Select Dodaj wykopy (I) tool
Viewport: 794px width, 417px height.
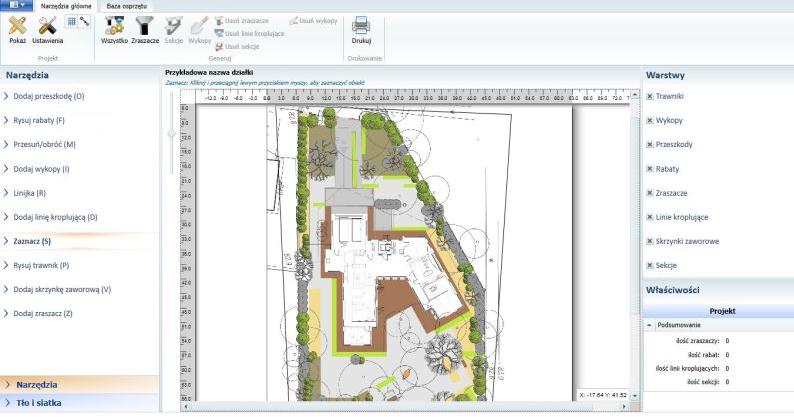[x=41, y=169]
